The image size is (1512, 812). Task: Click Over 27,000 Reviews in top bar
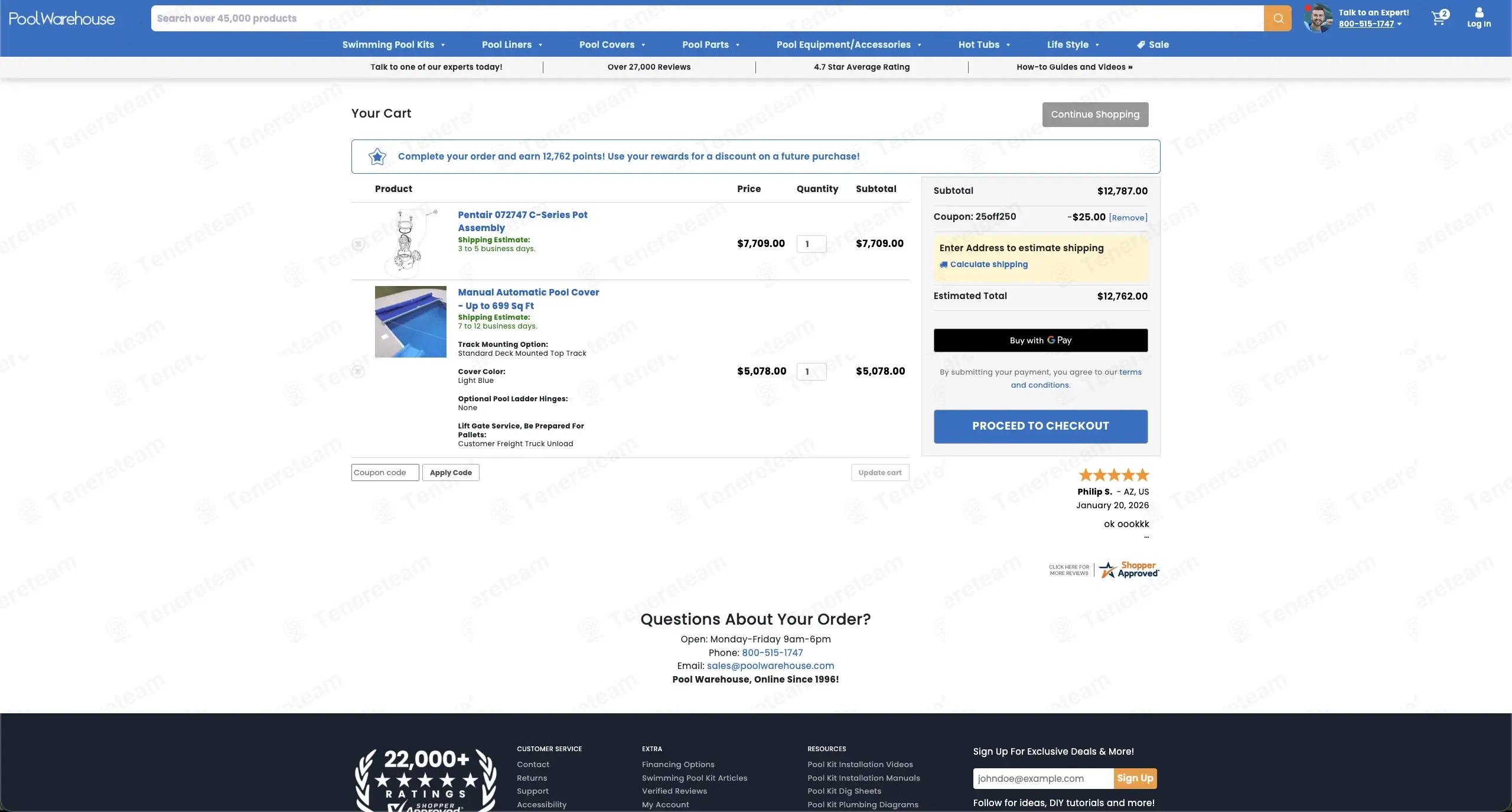pyautogui.click(x=649, y=67)
